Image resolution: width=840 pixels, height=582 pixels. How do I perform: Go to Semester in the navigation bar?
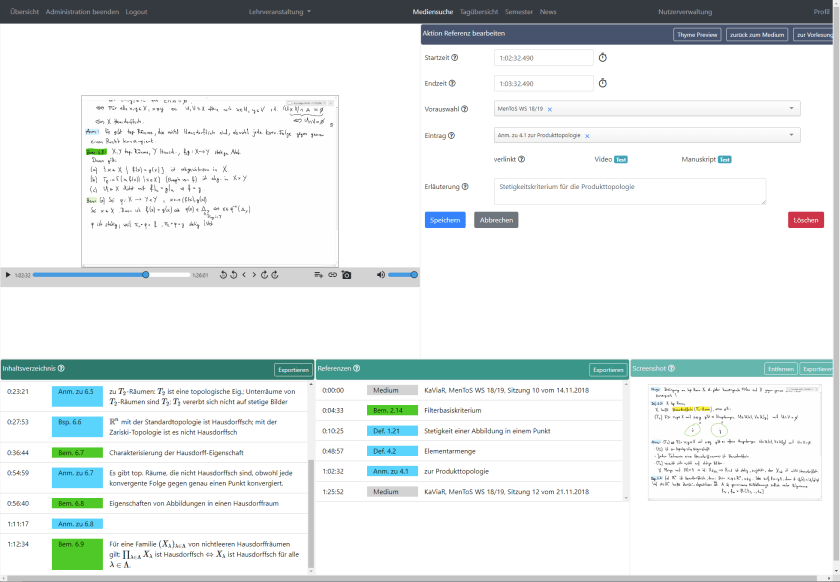point(518,12)
